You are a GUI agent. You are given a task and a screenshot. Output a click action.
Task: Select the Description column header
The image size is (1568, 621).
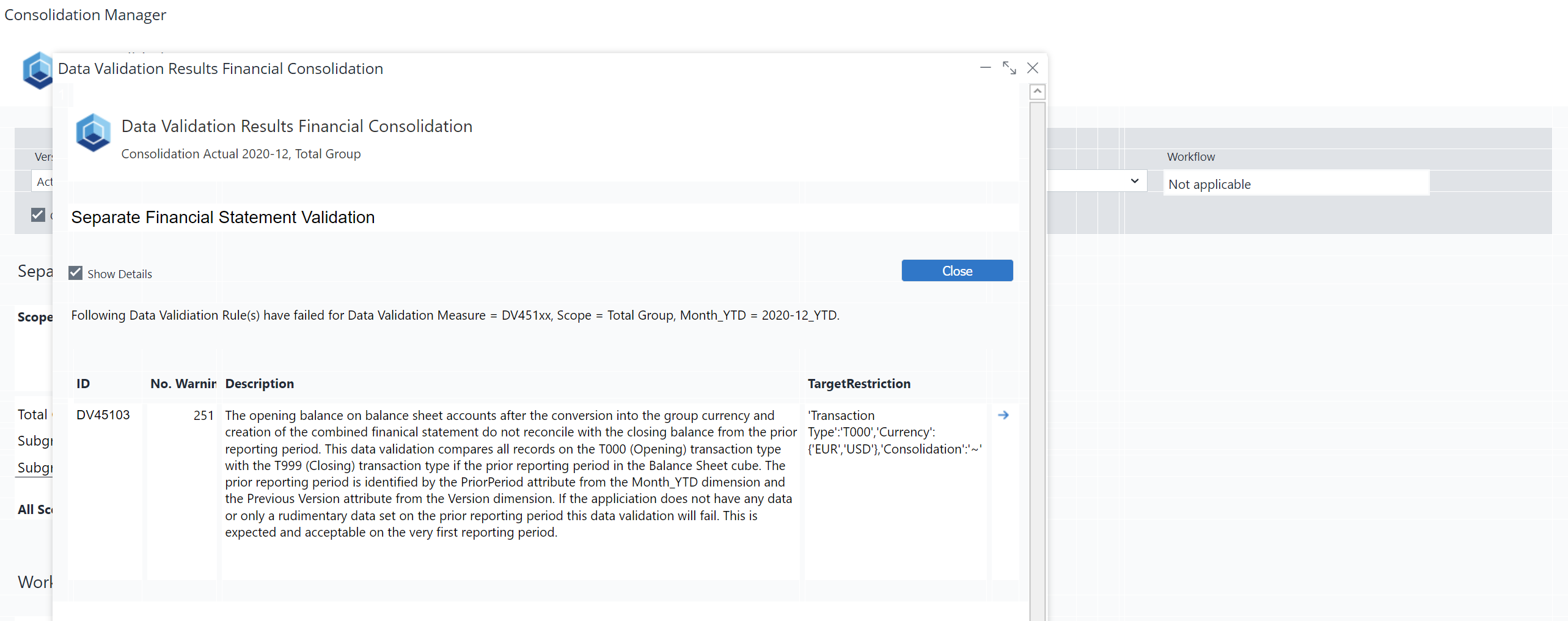[259, 383]
